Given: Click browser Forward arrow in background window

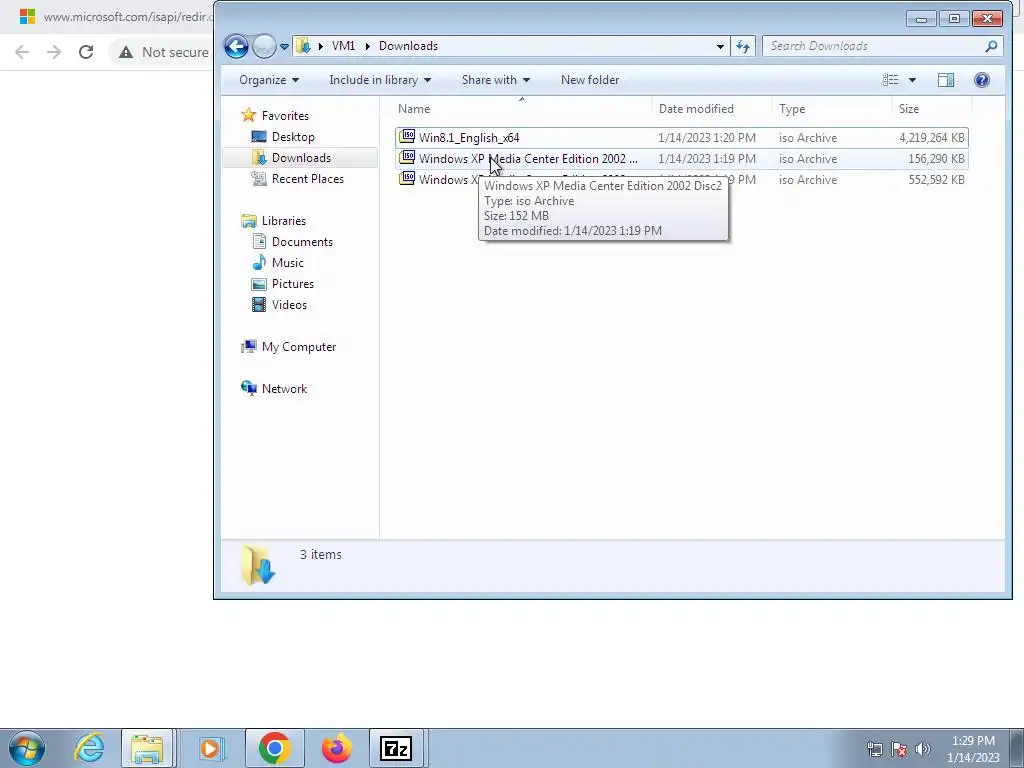Looking at the screenshot, I should coord(54,52).
